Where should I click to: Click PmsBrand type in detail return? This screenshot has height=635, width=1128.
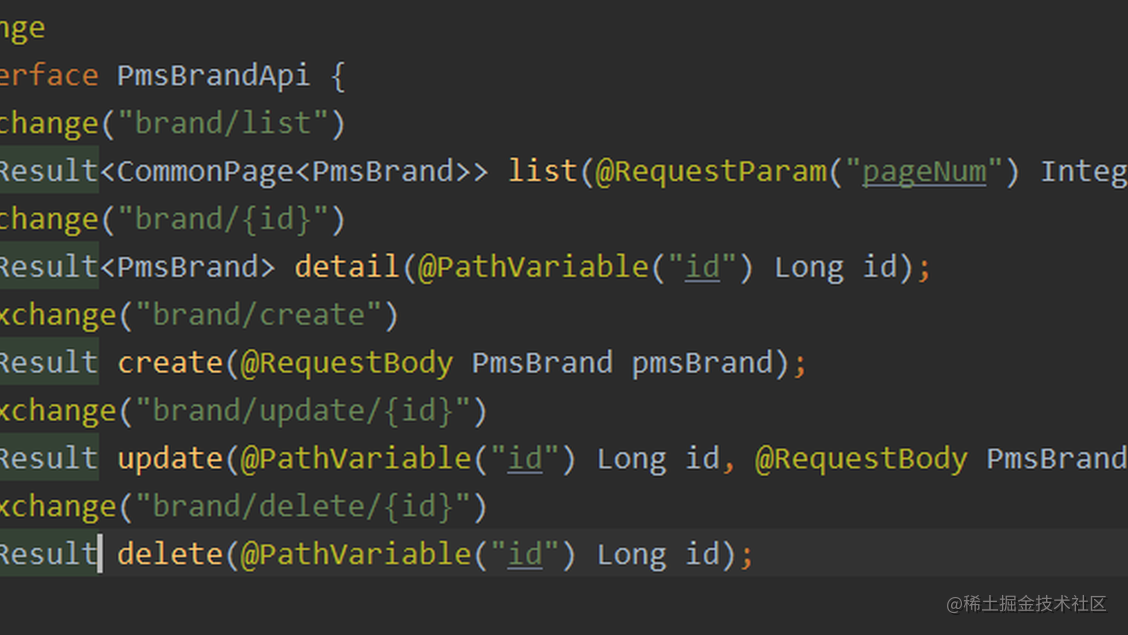pyautogui.click(x=187, y=267)
